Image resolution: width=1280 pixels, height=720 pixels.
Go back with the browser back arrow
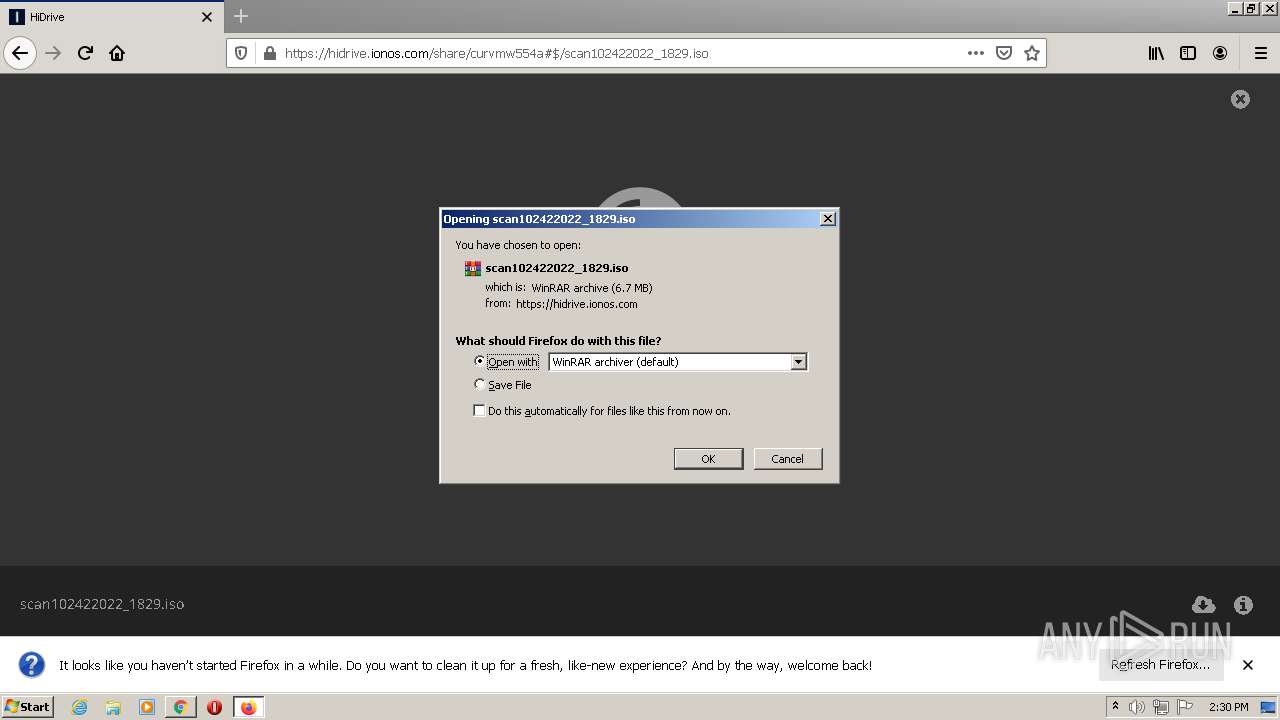coord(20,53)
